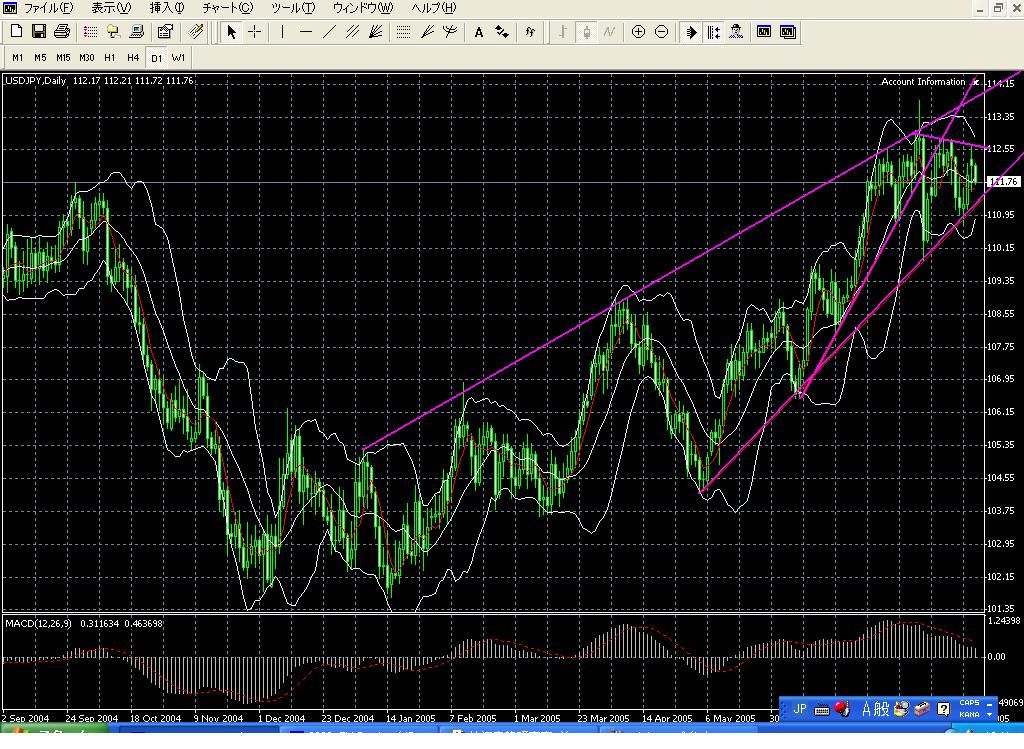1024x749 pixels.
Task: Select the crosshair cursor tool
Action: [x=255, y=32]
